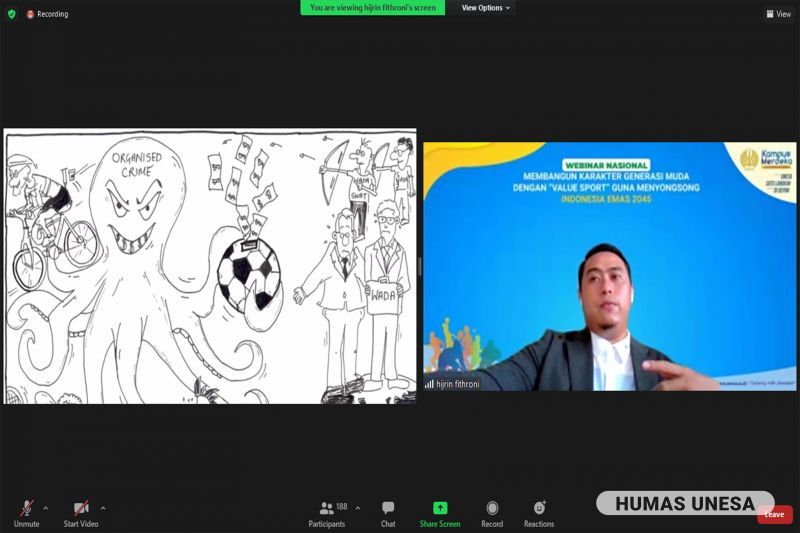Expand the Participants options arrow
The height and width of the screenshot is (533, 800).
pyautogui.click(x=358, y=508)
